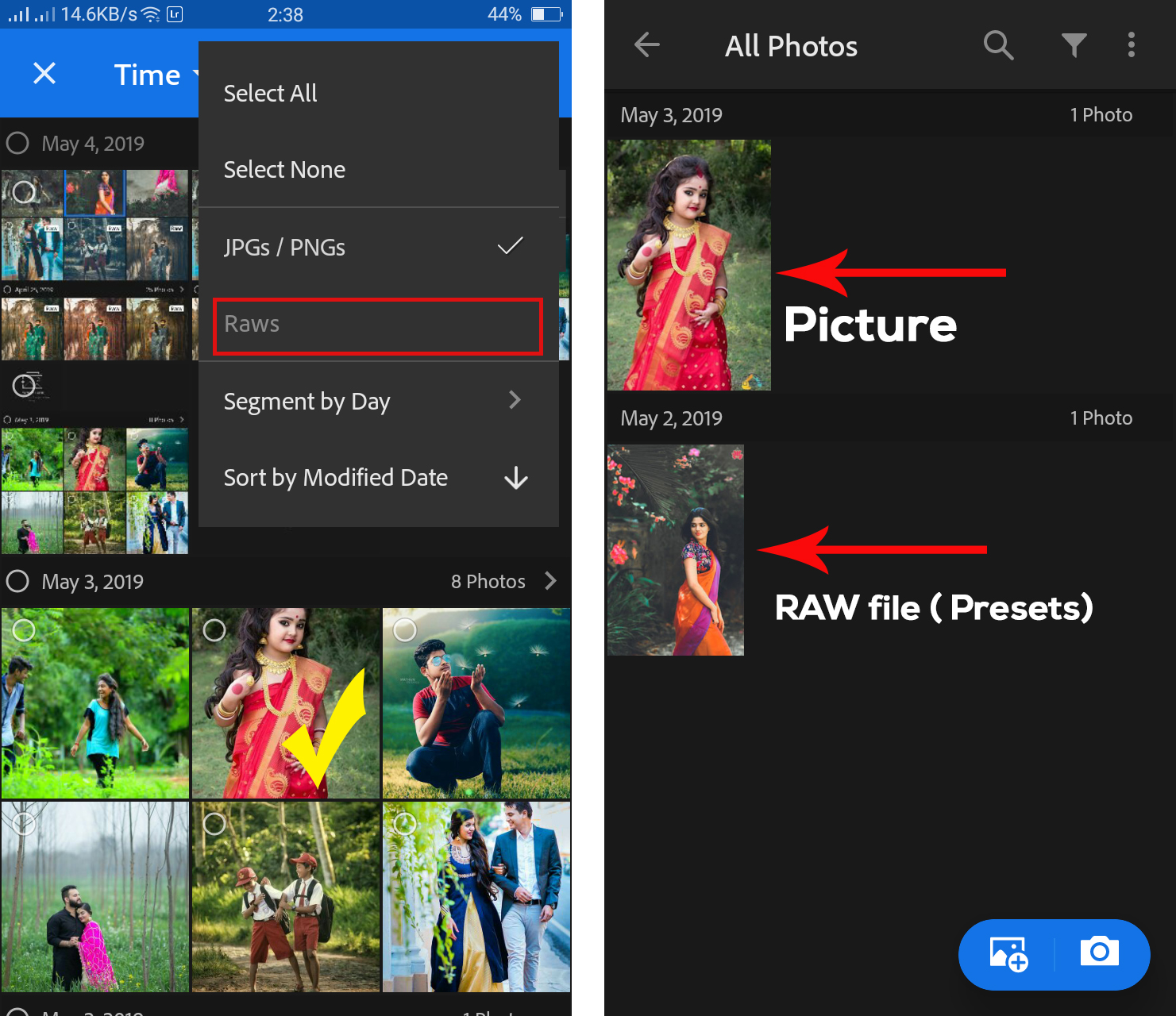Click the May 2, 2019 header in All Photos
This screenshot has width=1176, height=1016.
[x=672, y=418]
